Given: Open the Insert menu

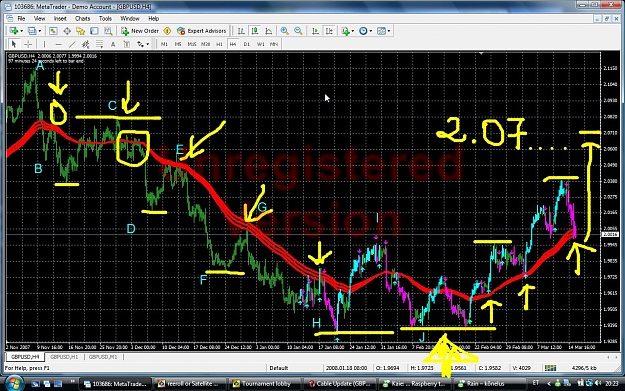Looking at the screenshot, I should (x=60, y=18).
